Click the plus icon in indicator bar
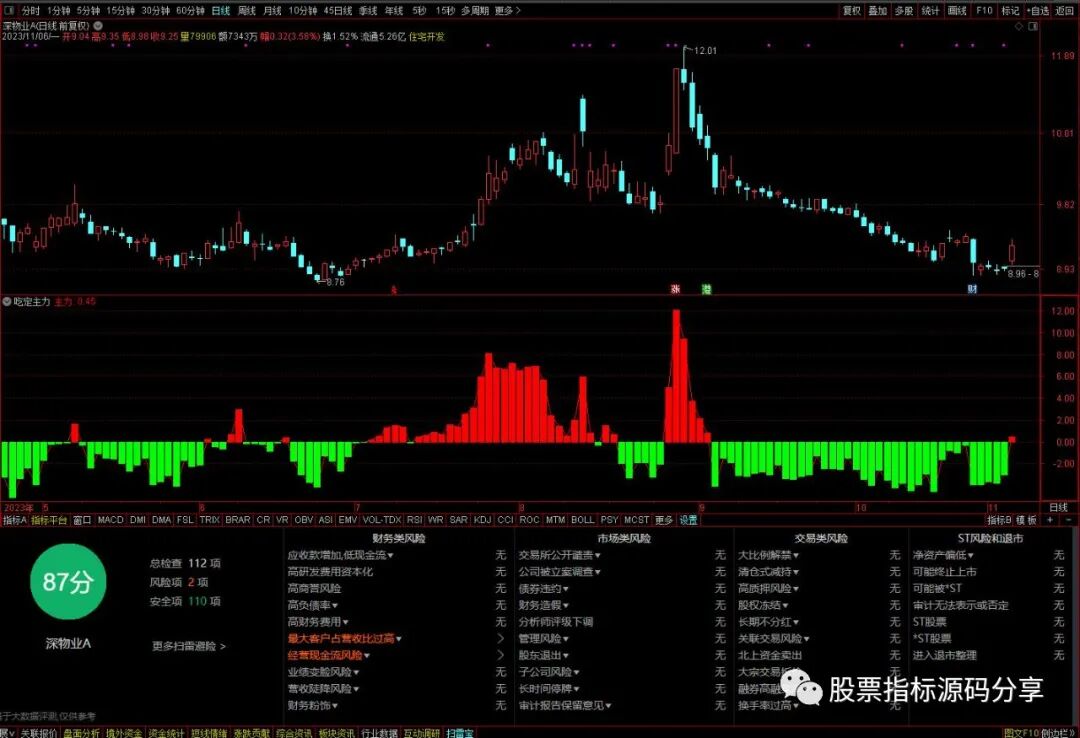Screen dimensions: 1080x738 coord(1050,520)
